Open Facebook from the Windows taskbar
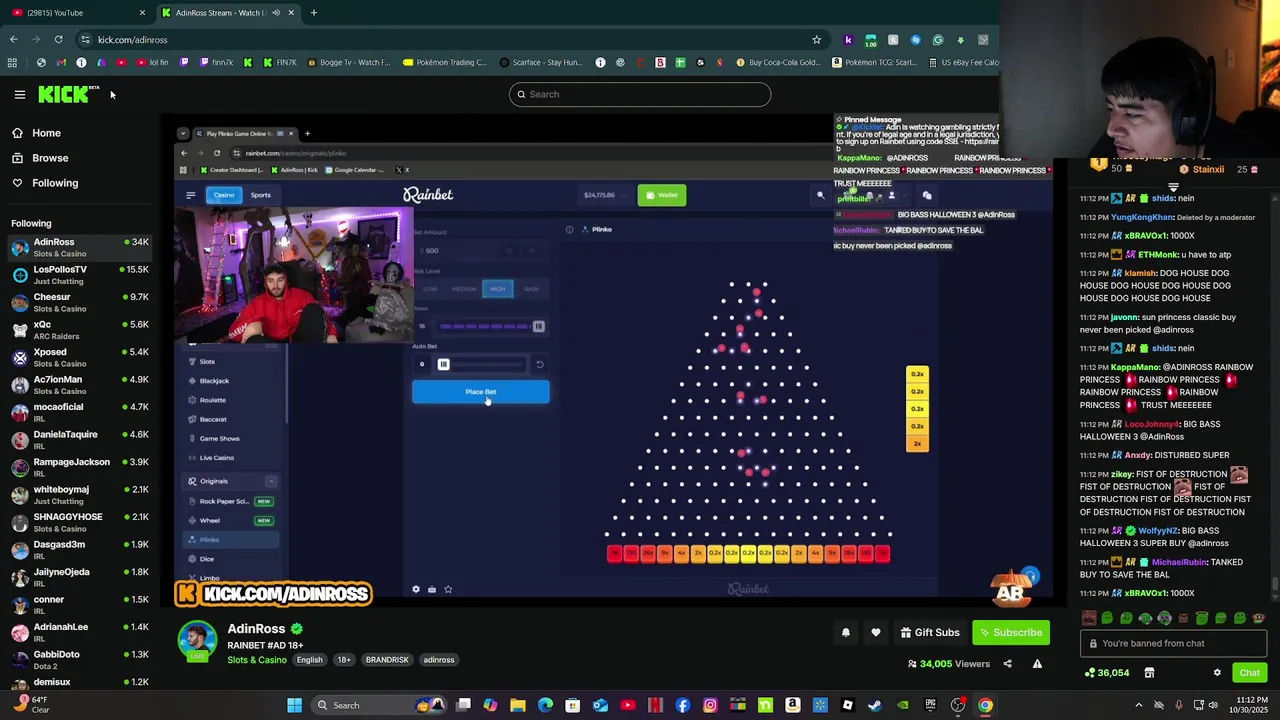The height and width of the screenshot is (720, 1280). point(683,705)
